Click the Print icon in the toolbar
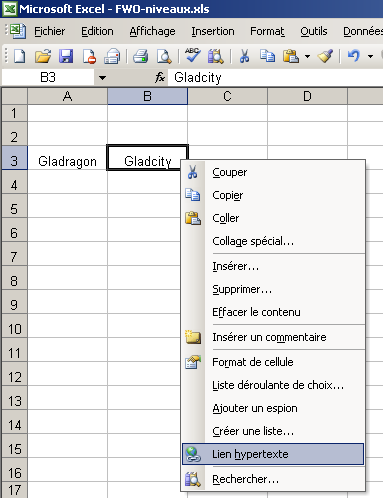The width and height of the screenshot is (383, 498). click(x=140, y=56)
